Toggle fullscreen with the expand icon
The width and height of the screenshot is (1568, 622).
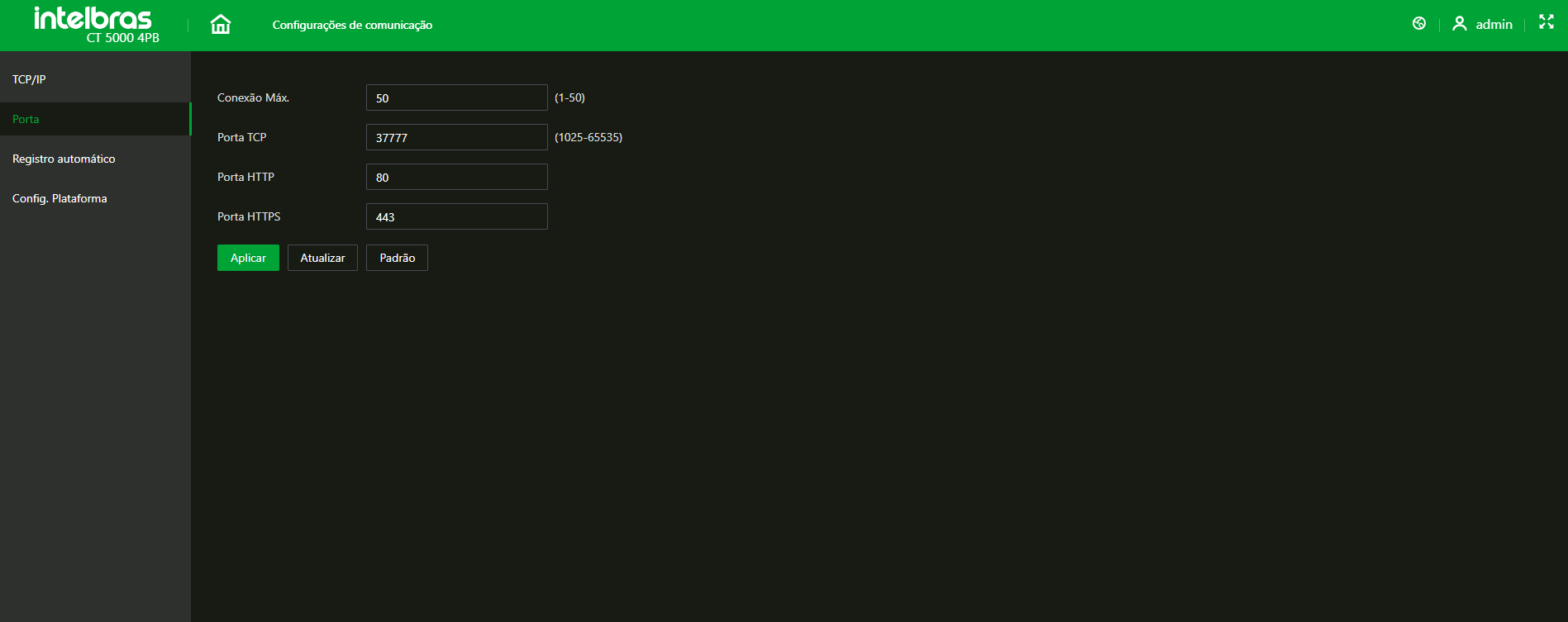point(1547,22)
